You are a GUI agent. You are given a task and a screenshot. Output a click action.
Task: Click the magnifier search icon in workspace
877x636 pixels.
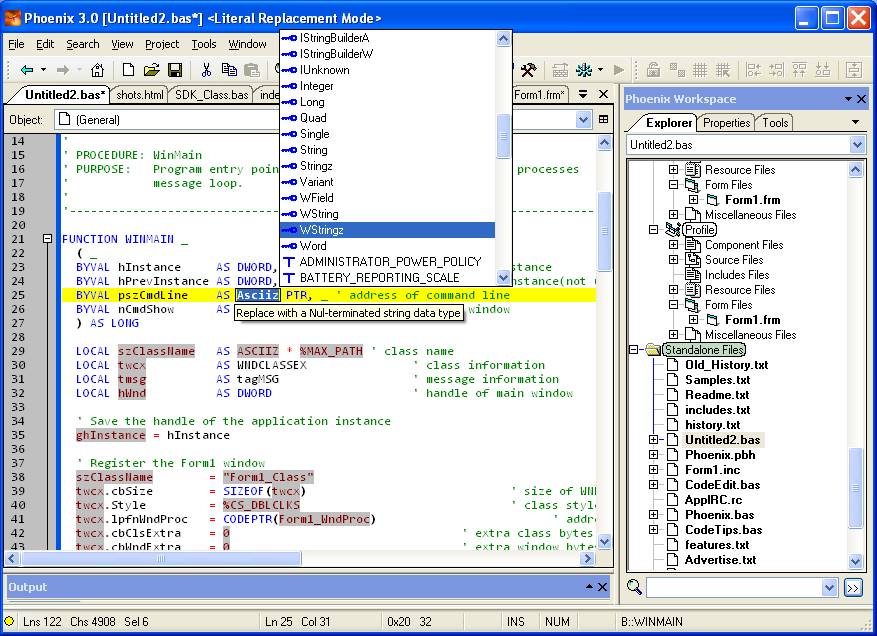[634, 587]
